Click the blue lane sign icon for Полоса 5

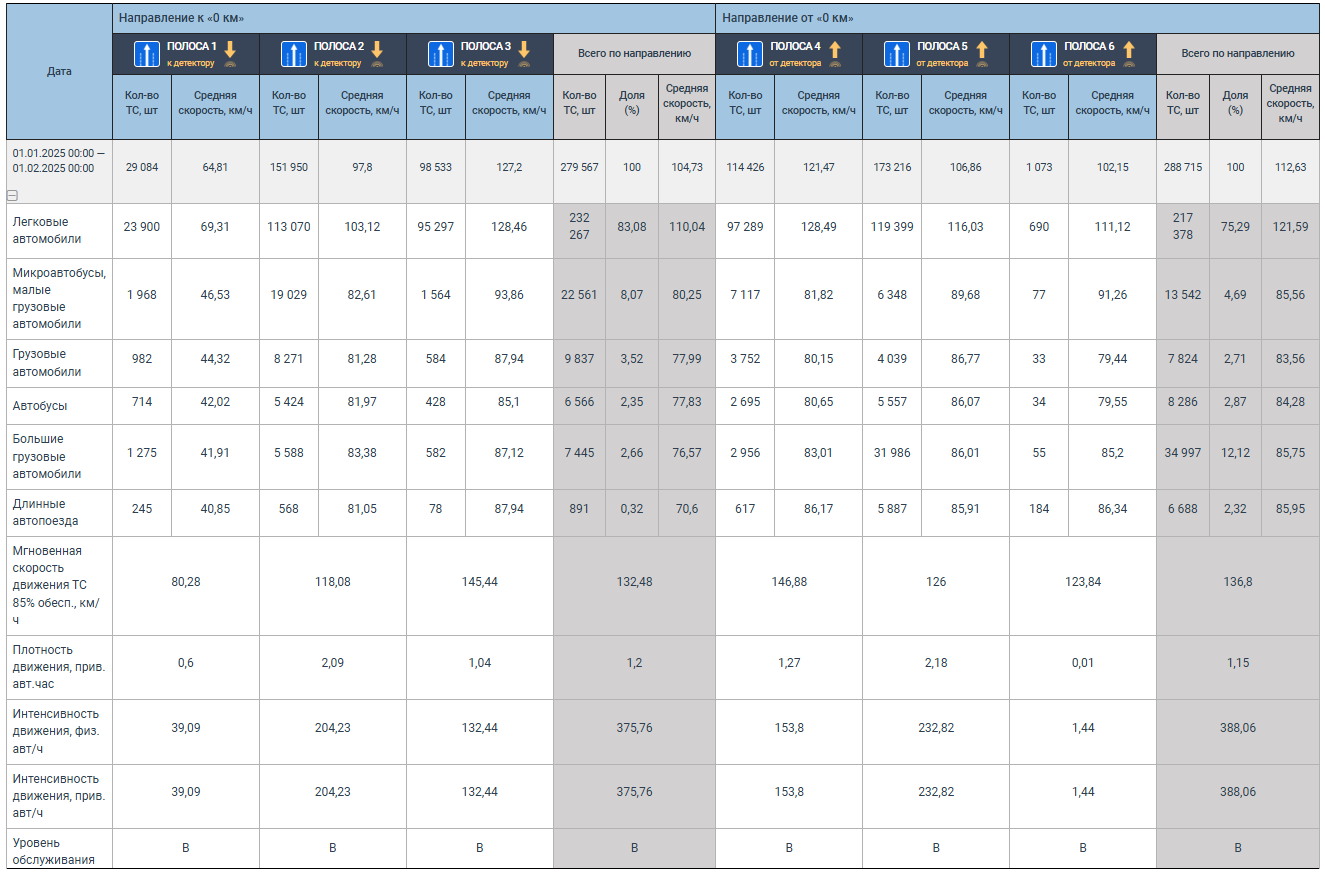pyautogui.click(x=897, y=54)
